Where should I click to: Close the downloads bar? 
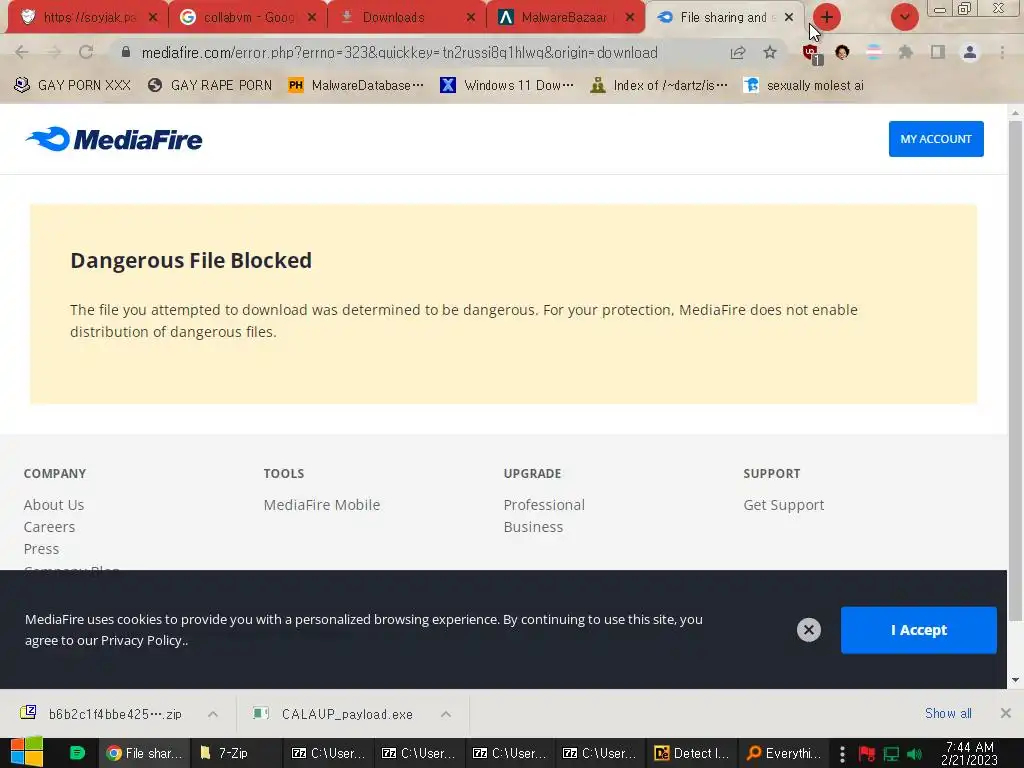point(1006,713)
